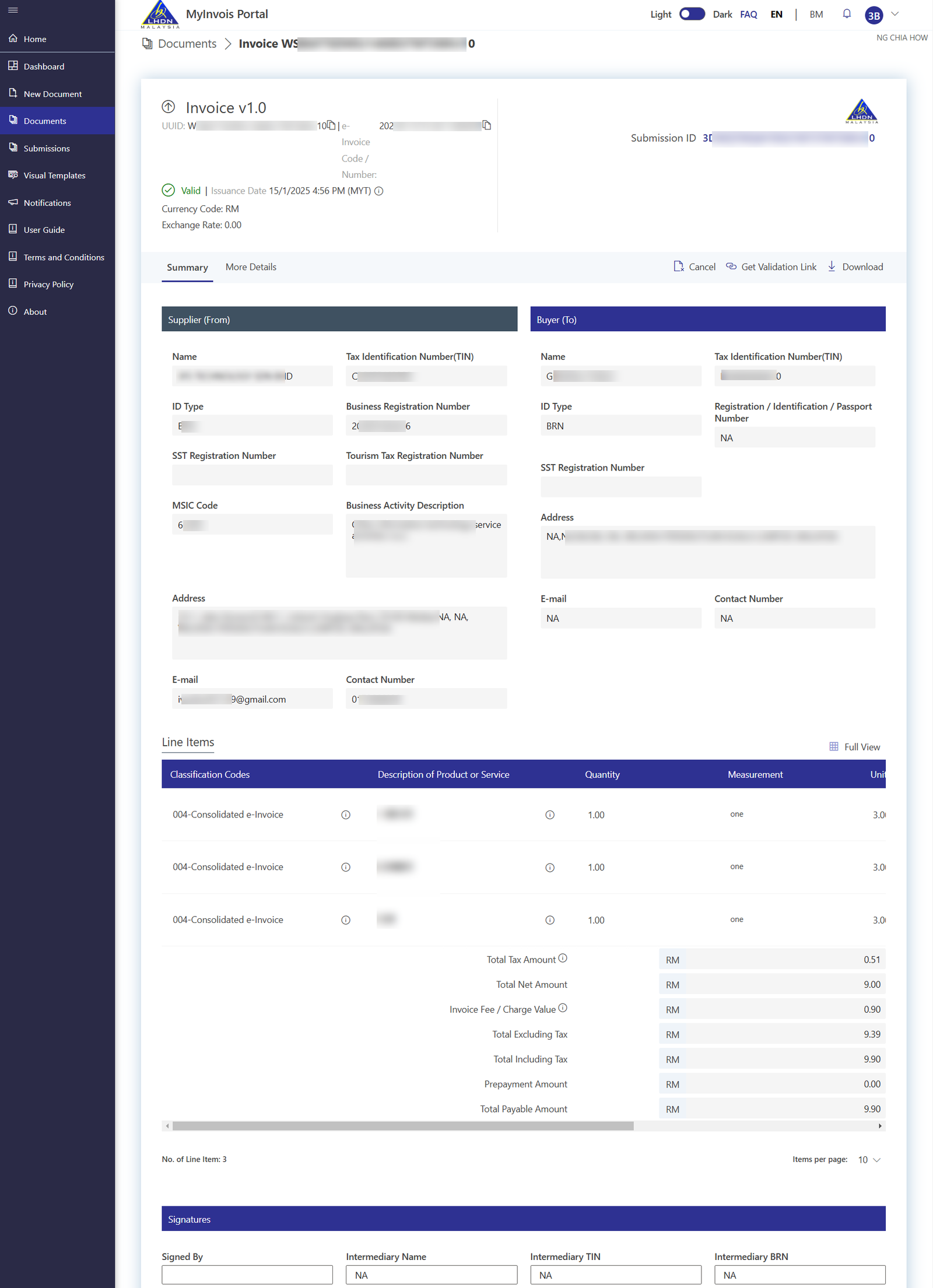Click the back arrow beside Invoice v1.0

(169, 107)
